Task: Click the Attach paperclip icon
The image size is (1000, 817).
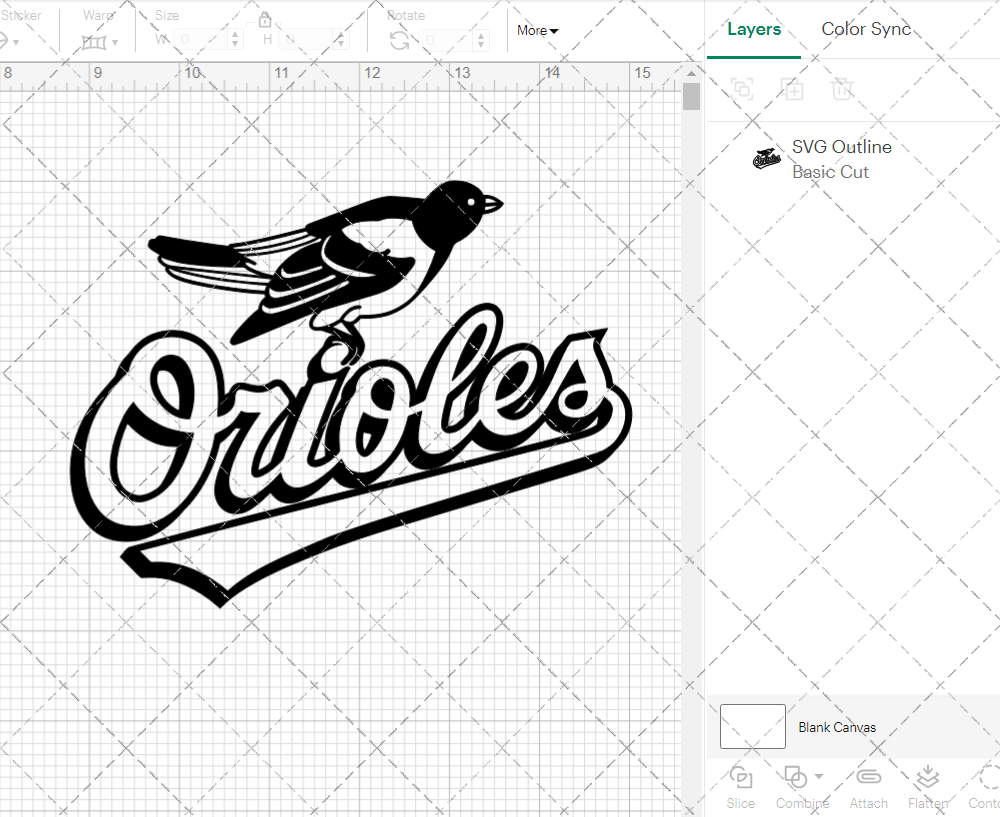Action: [868, 778]
